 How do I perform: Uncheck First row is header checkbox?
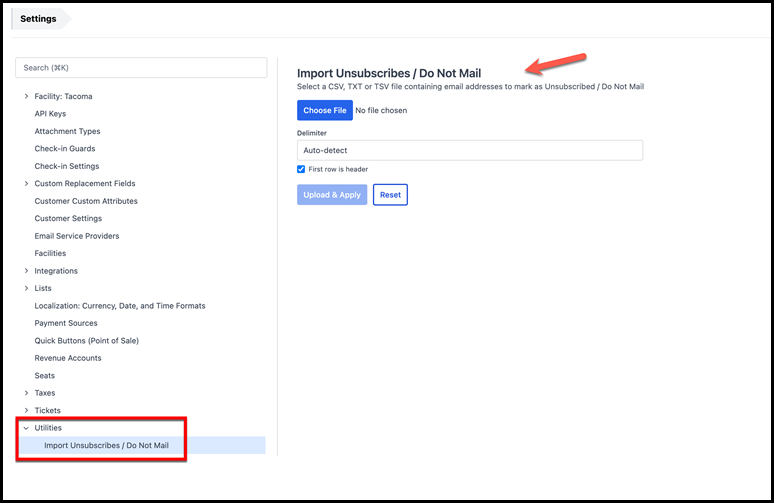point(302,169)
